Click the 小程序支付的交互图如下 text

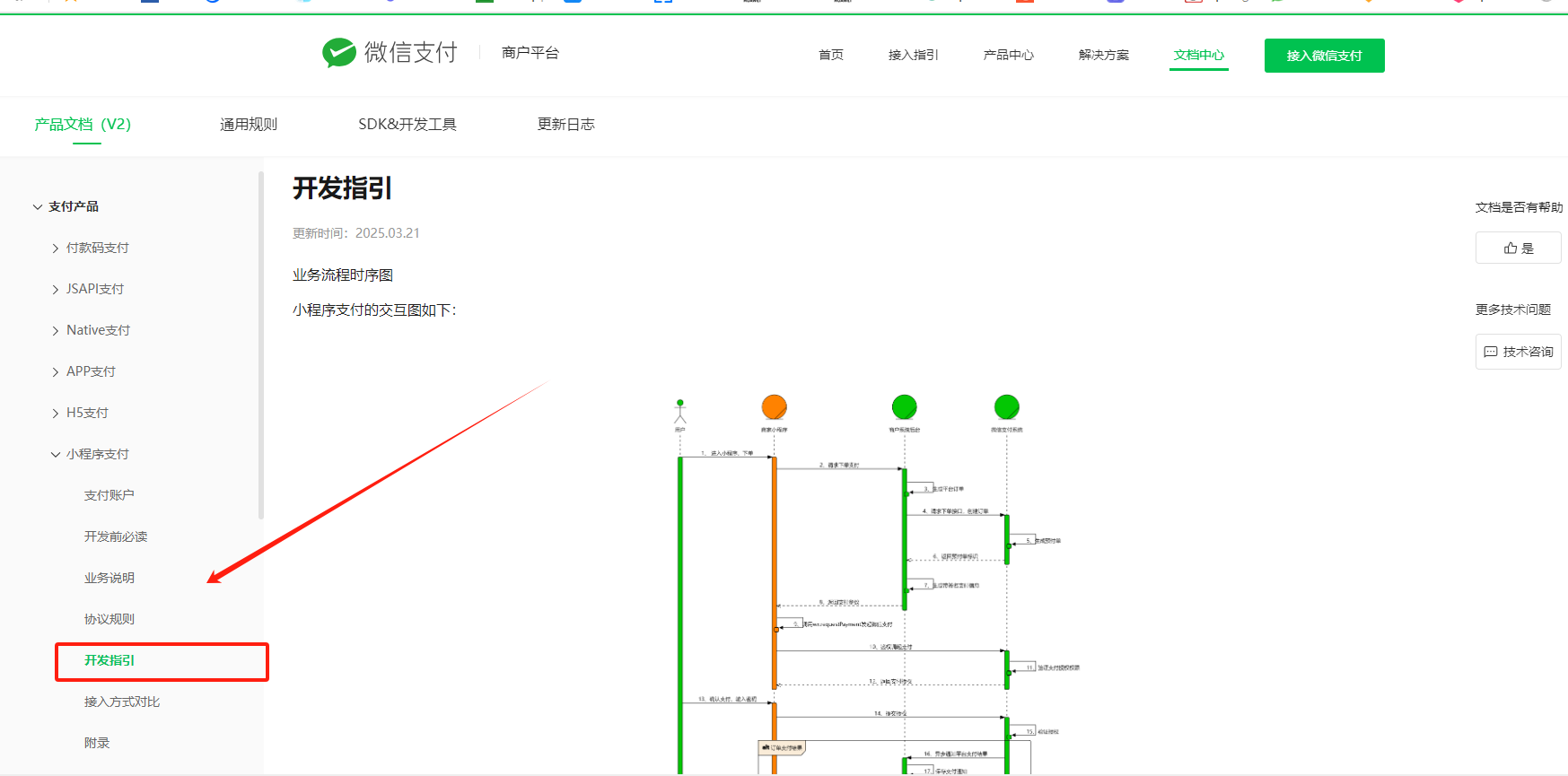point(374,310)
